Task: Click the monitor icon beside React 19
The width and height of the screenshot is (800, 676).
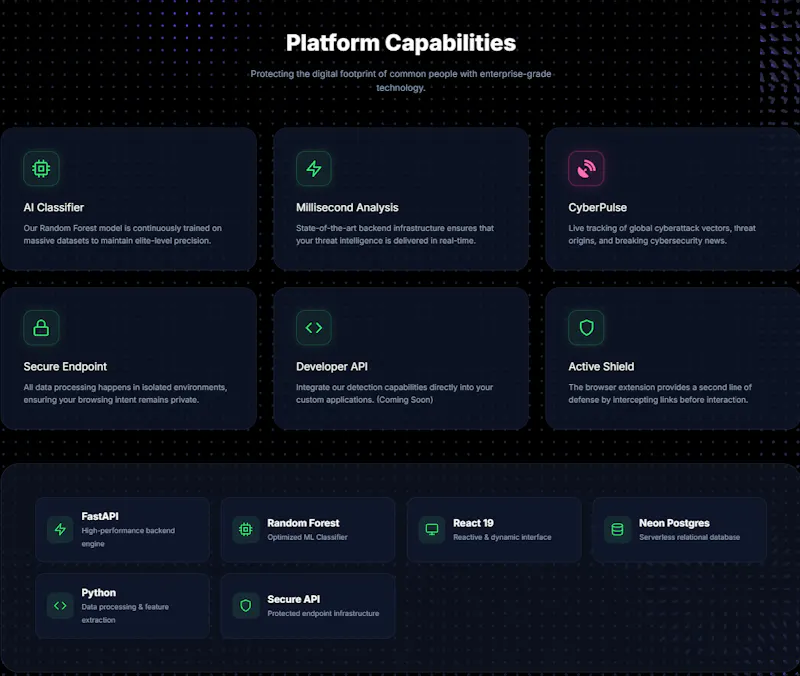Action: point(432,530)
